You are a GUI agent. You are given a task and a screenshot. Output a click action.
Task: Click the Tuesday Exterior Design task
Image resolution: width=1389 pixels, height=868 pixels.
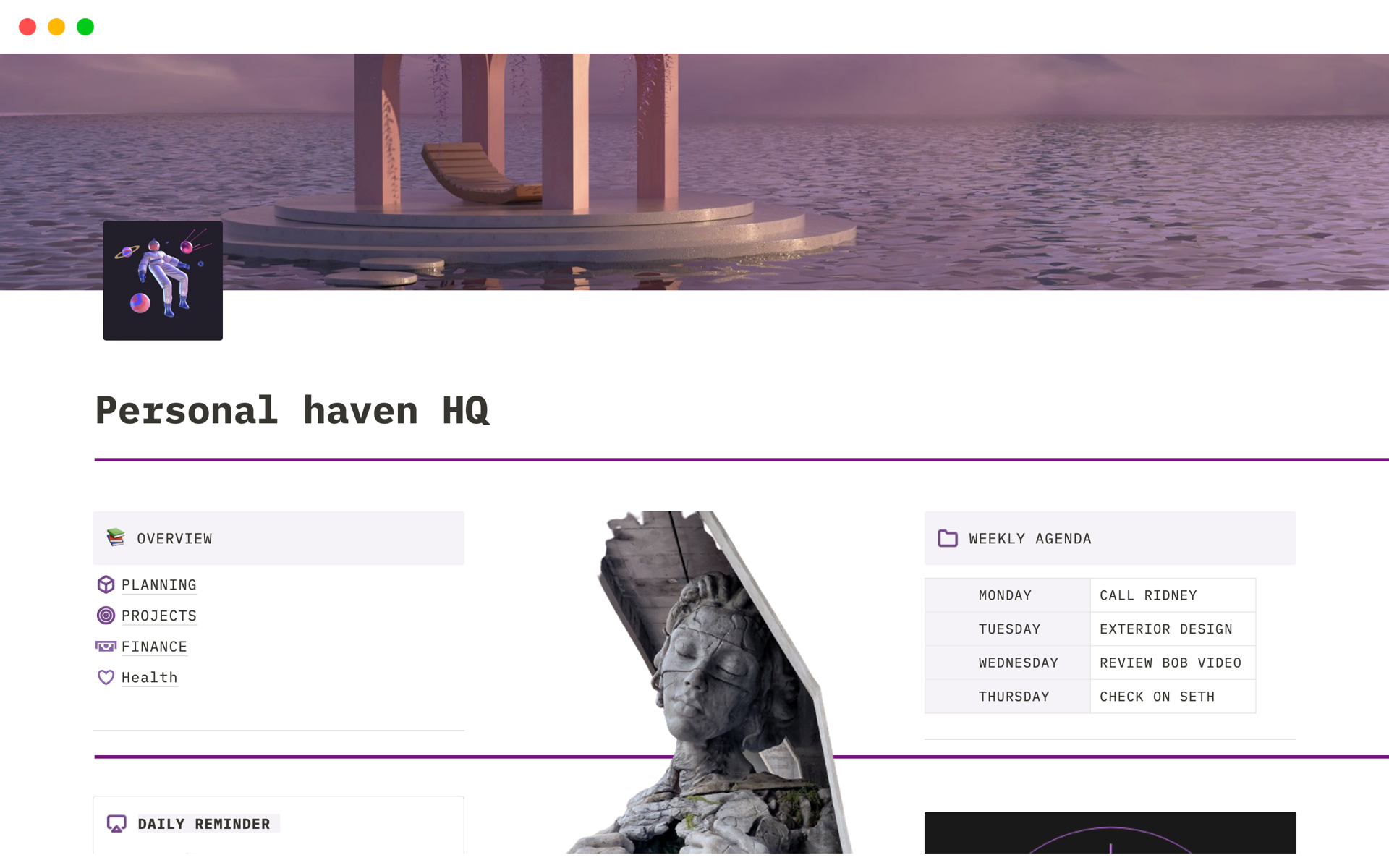pos(1166,629)
